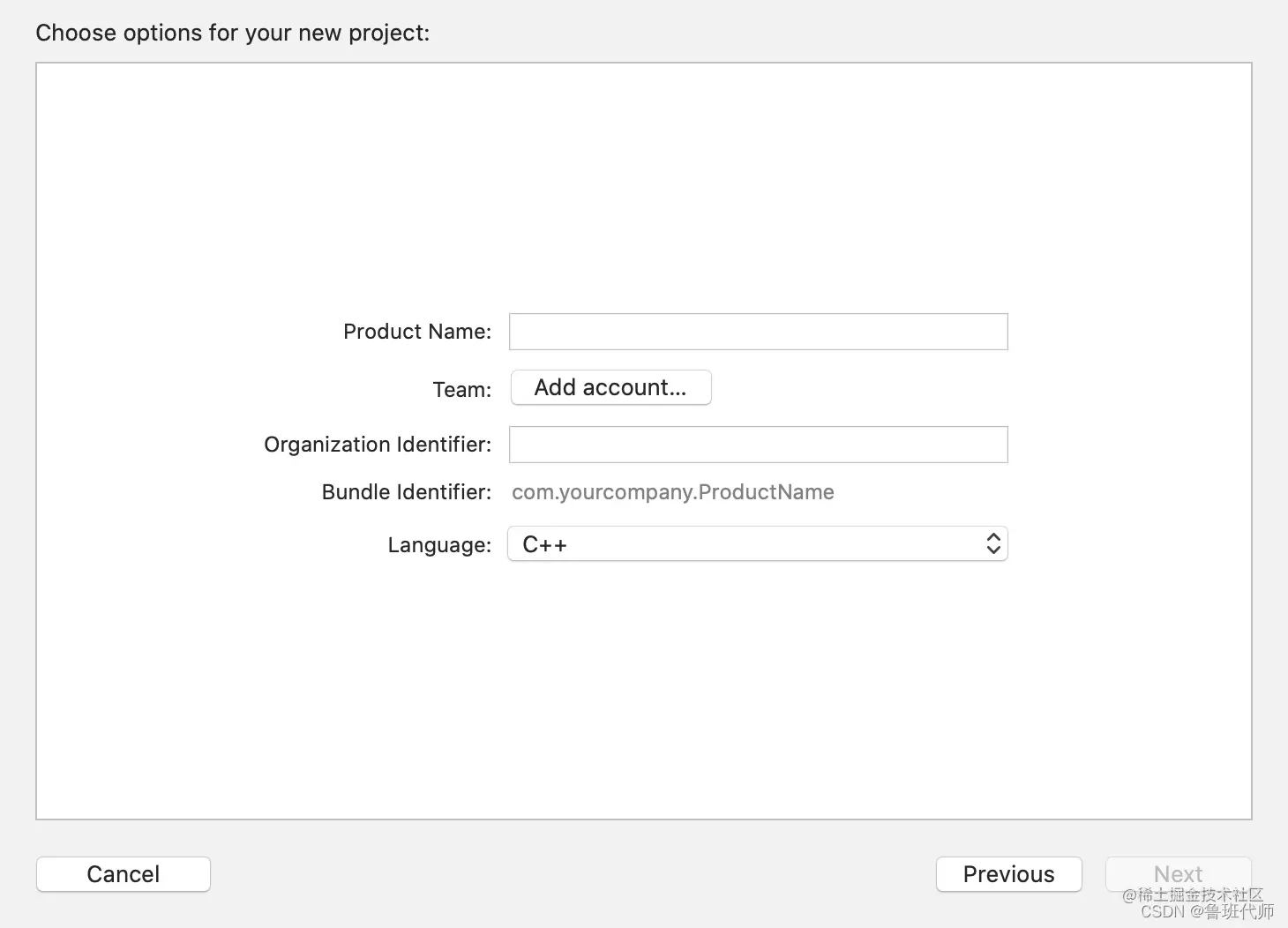Image resolution: width=1288 pixels, height=928 pixels.
Task: Go back with the Previous button
Action: (x=1009, y=874)
